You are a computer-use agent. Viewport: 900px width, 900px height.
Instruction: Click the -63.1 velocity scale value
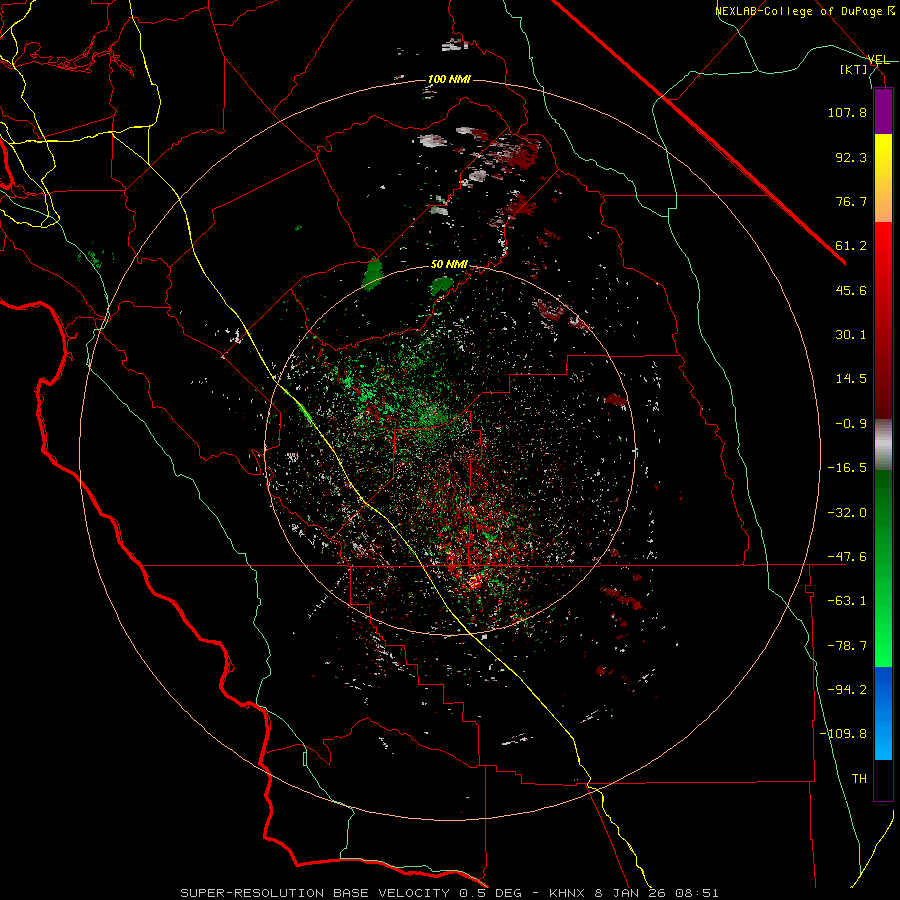(847, 601)
